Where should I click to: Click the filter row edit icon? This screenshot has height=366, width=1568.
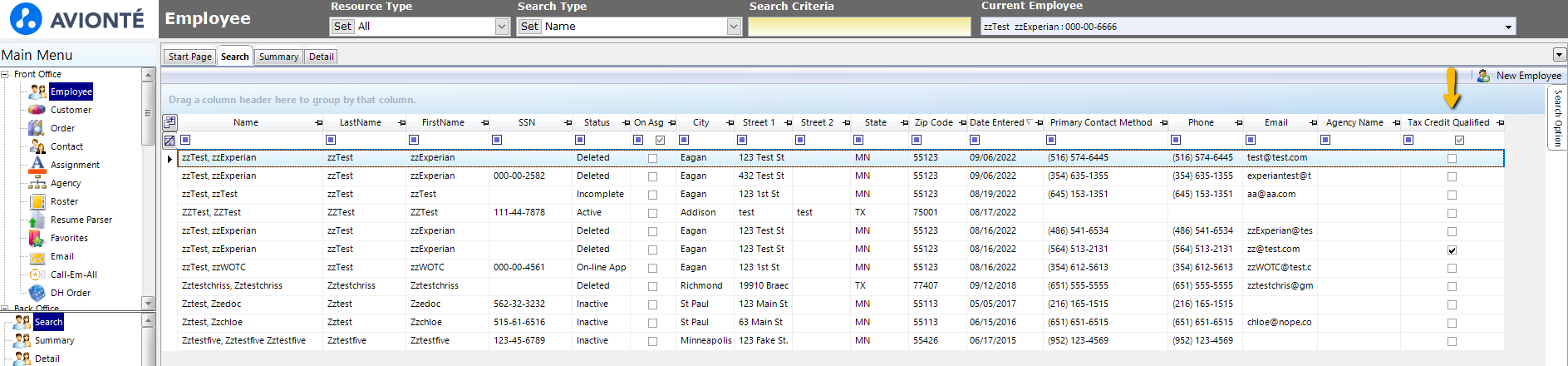coord(170,141)
